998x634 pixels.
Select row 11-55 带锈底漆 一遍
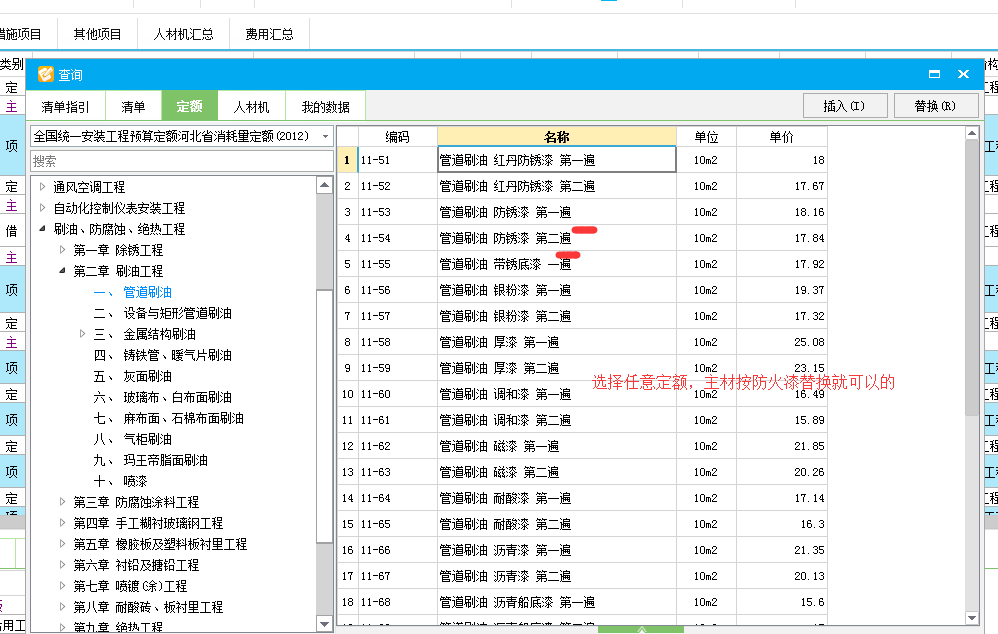(x=582, y=264)
